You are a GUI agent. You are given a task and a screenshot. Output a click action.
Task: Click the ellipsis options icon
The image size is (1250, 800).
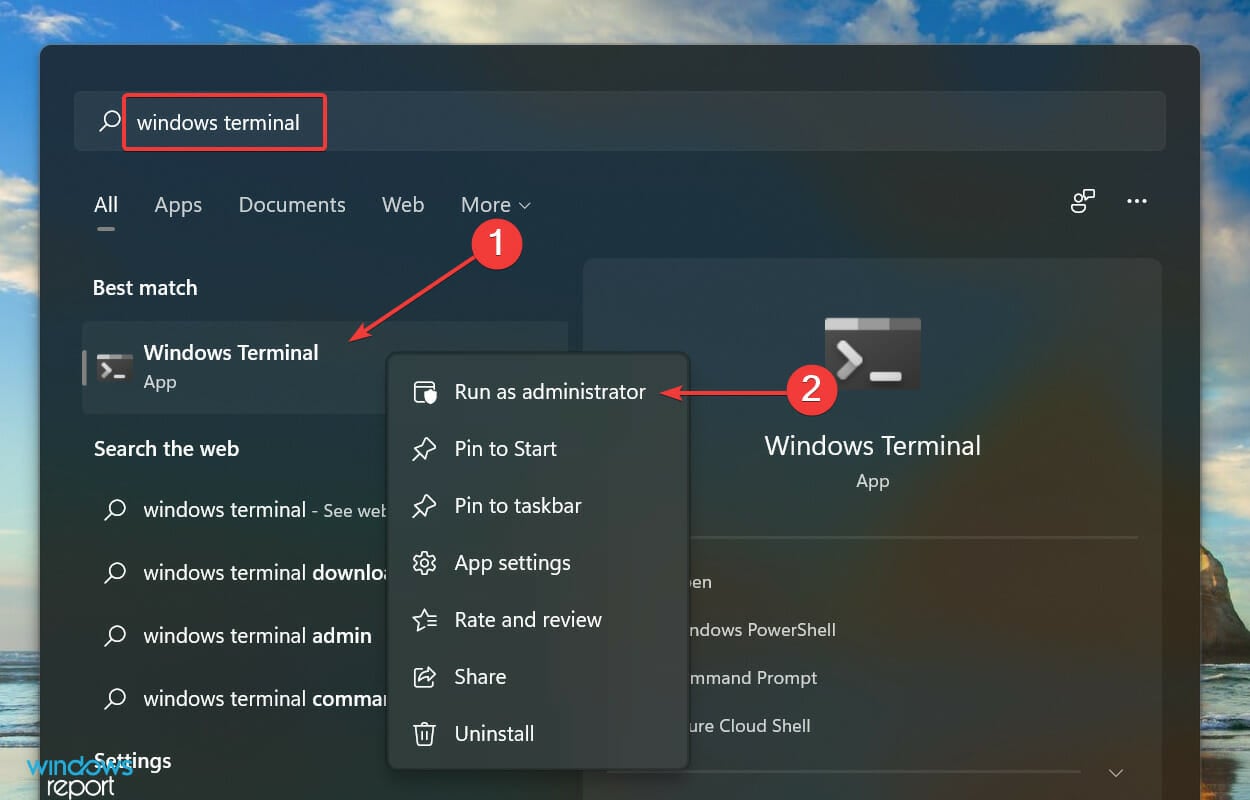pos(1136,201)
